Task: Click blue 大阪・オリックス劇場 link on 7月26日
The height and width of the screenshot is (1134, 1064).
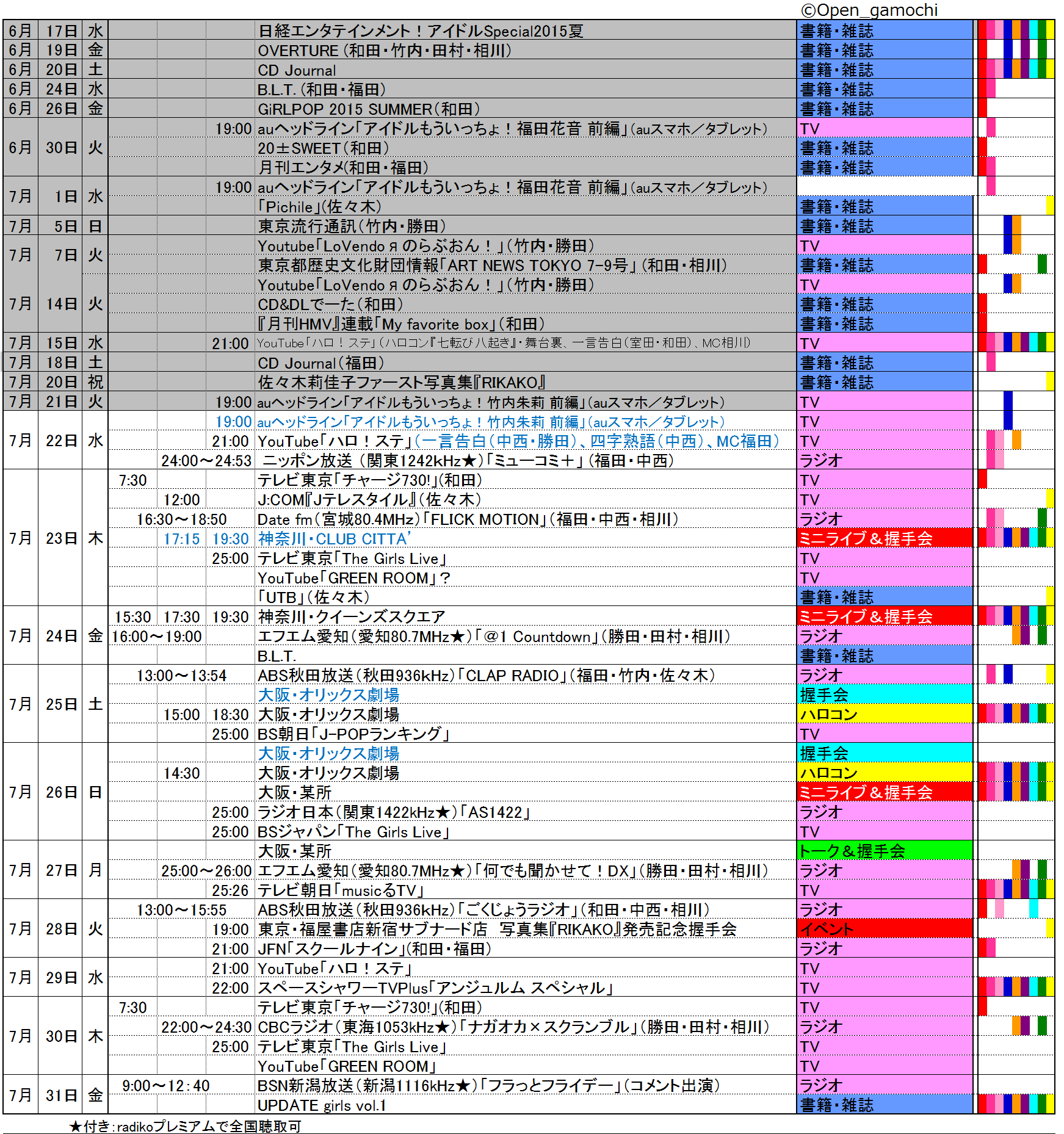Action: click(x=328, y=754)
